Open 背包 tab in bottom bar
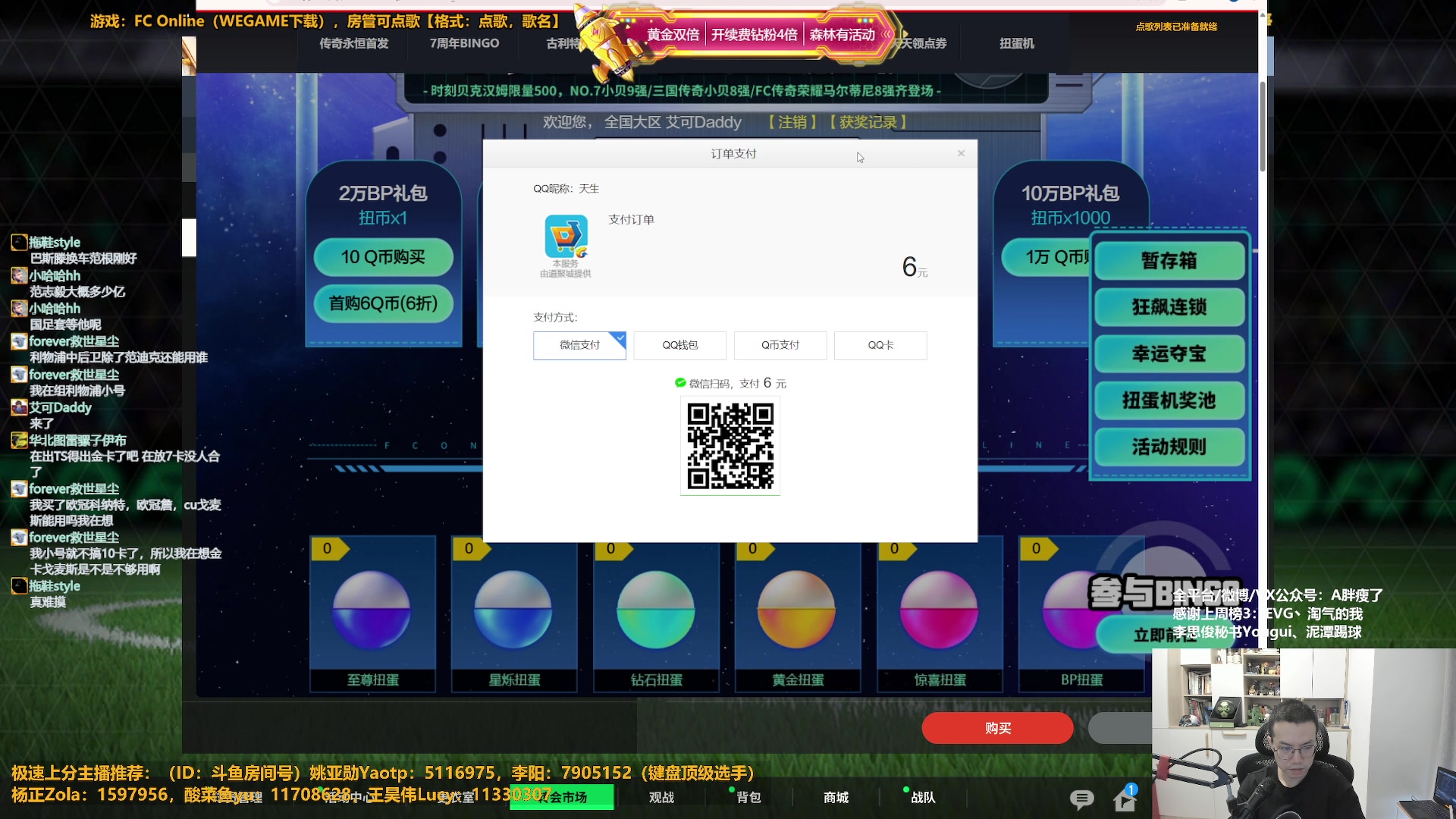The width and height of the screenshot is (1456, 819). pyautogui.click(x=748, y=797)
